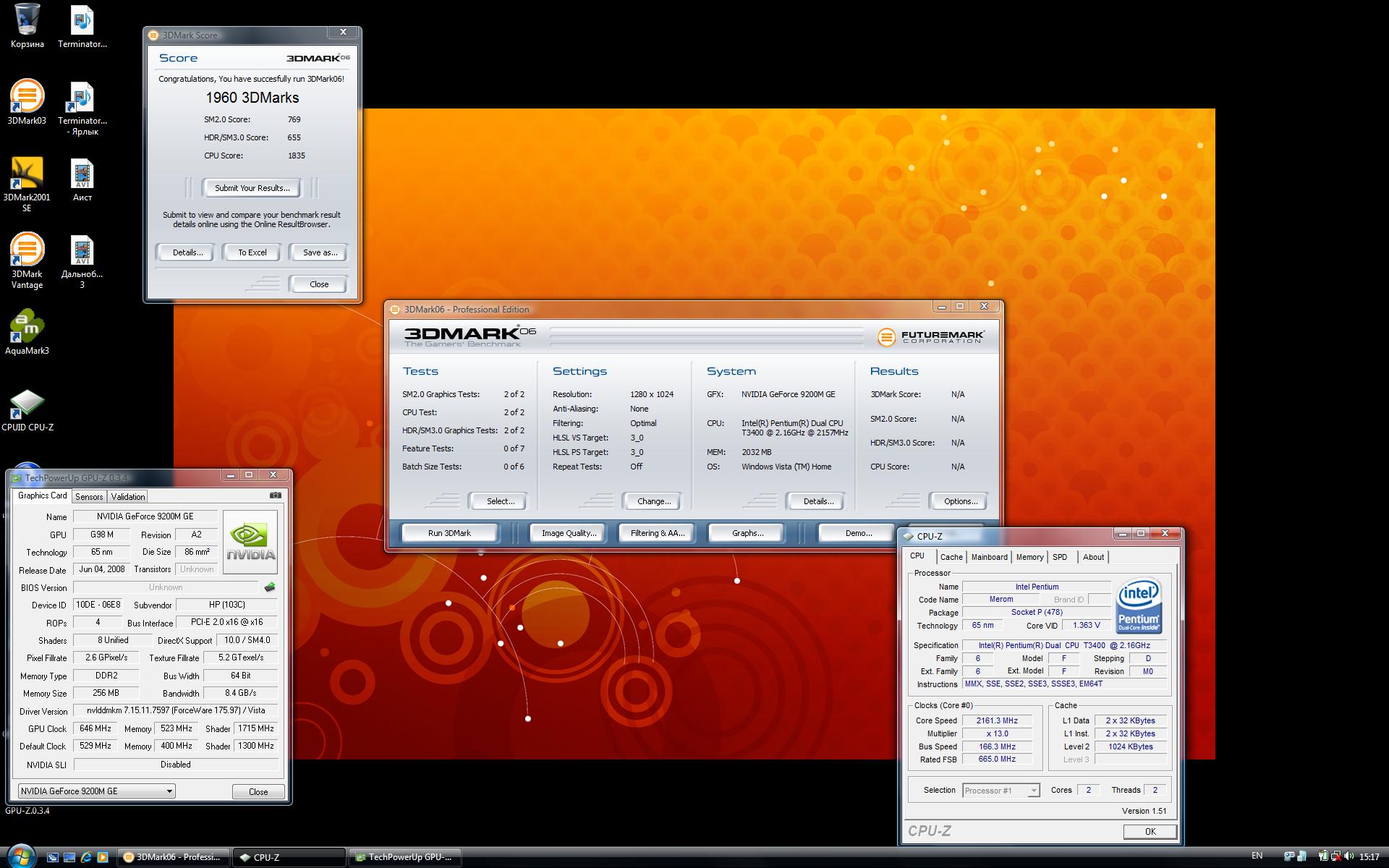This screenshot has height=868, width=1389.
Task: Click the Futuremark Corporation logo
Action: pos(930,336)
